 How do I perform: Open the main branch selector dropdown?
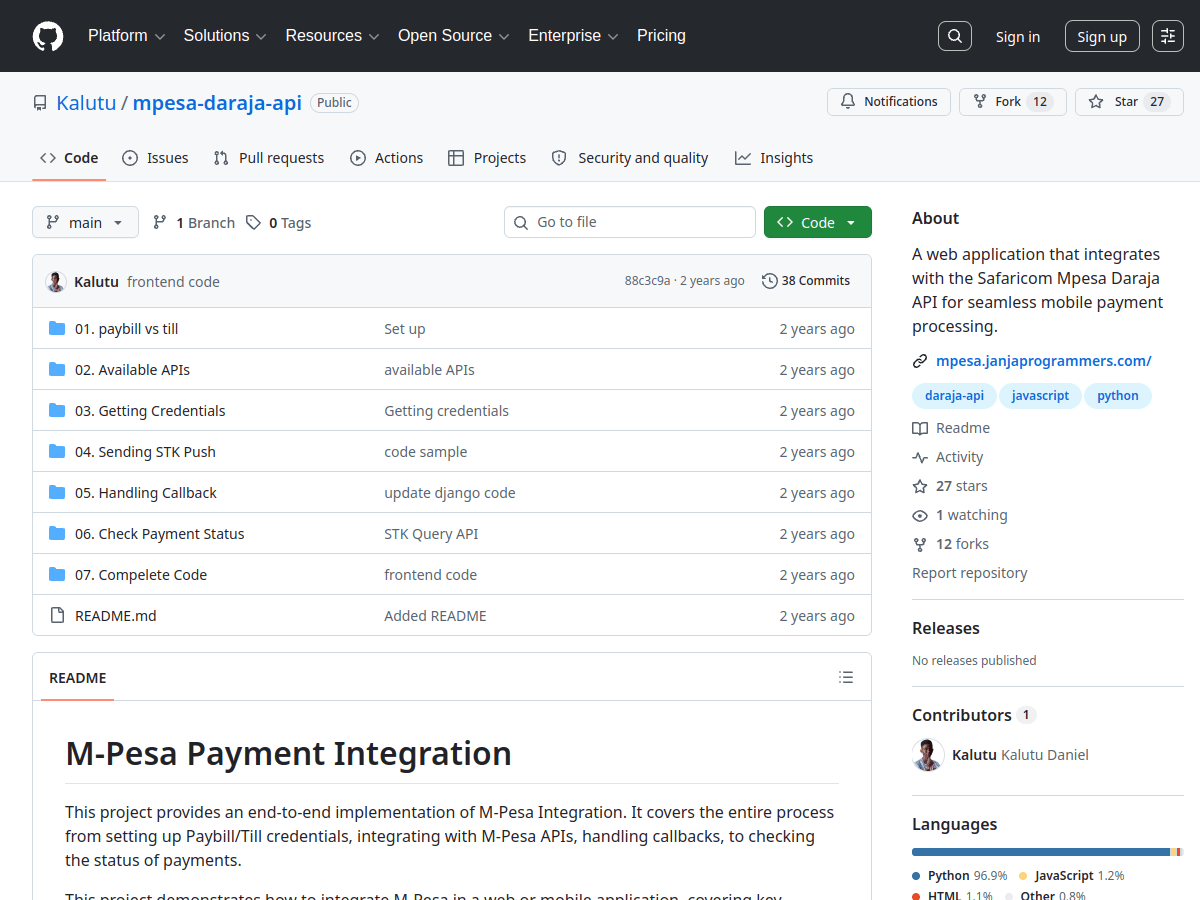pyautogui.click(x=85, y=222)
